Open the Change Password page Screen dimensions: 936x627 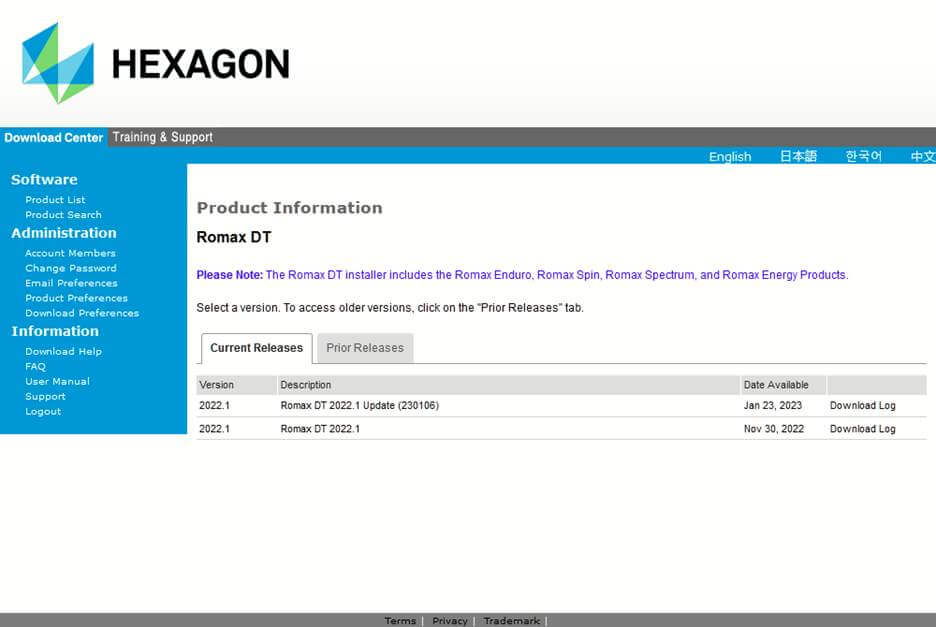coord(70,268)
